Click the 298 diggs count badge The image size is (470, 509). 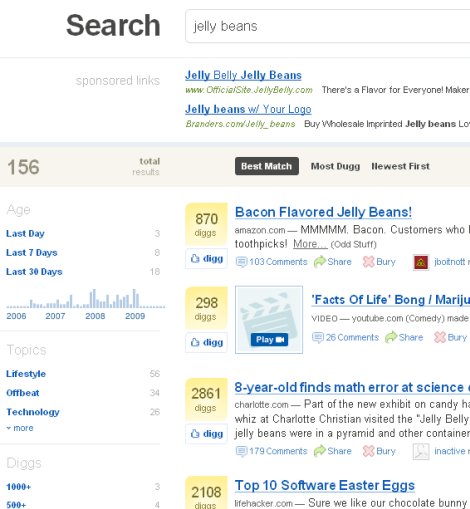(206, 308)
